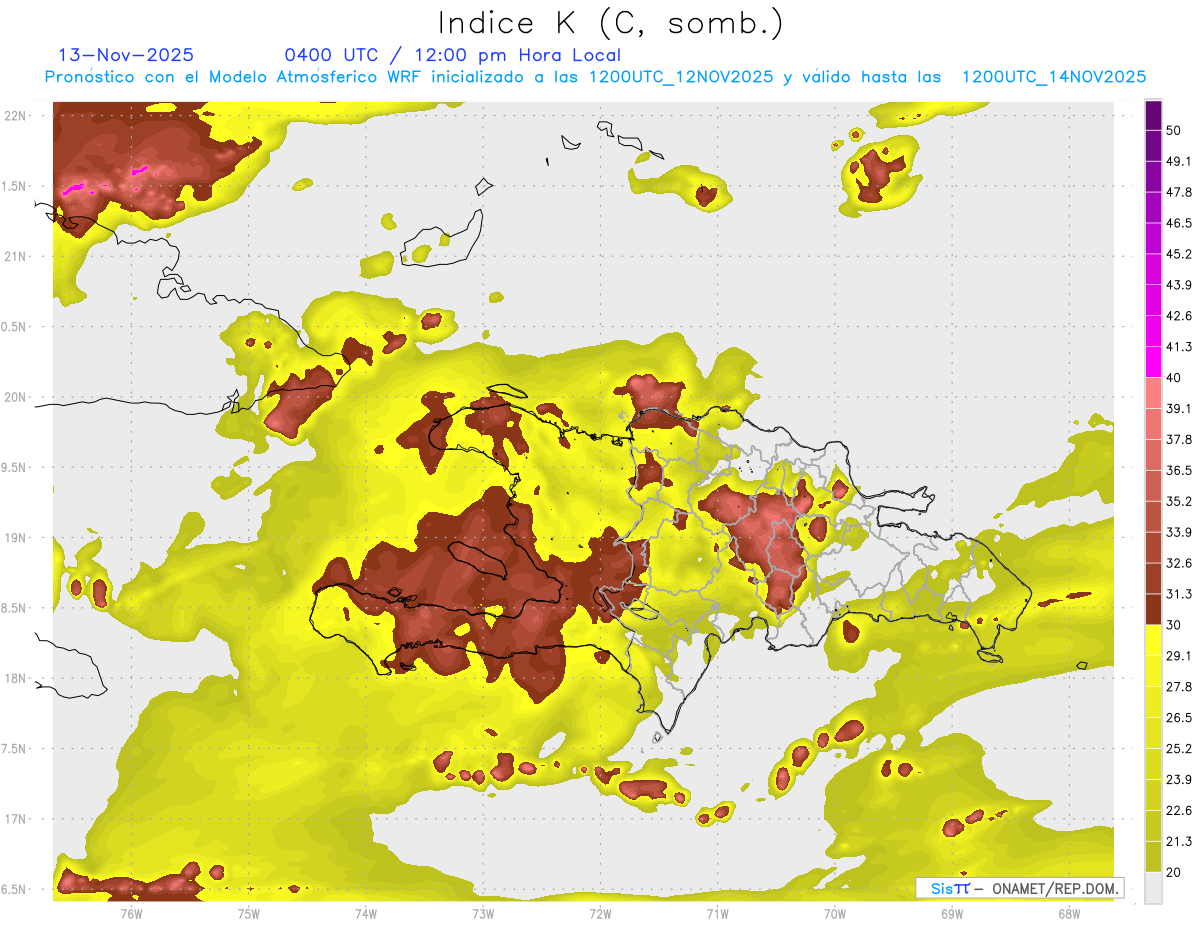Click the colorbar label "39.1"

(1178, 408)
